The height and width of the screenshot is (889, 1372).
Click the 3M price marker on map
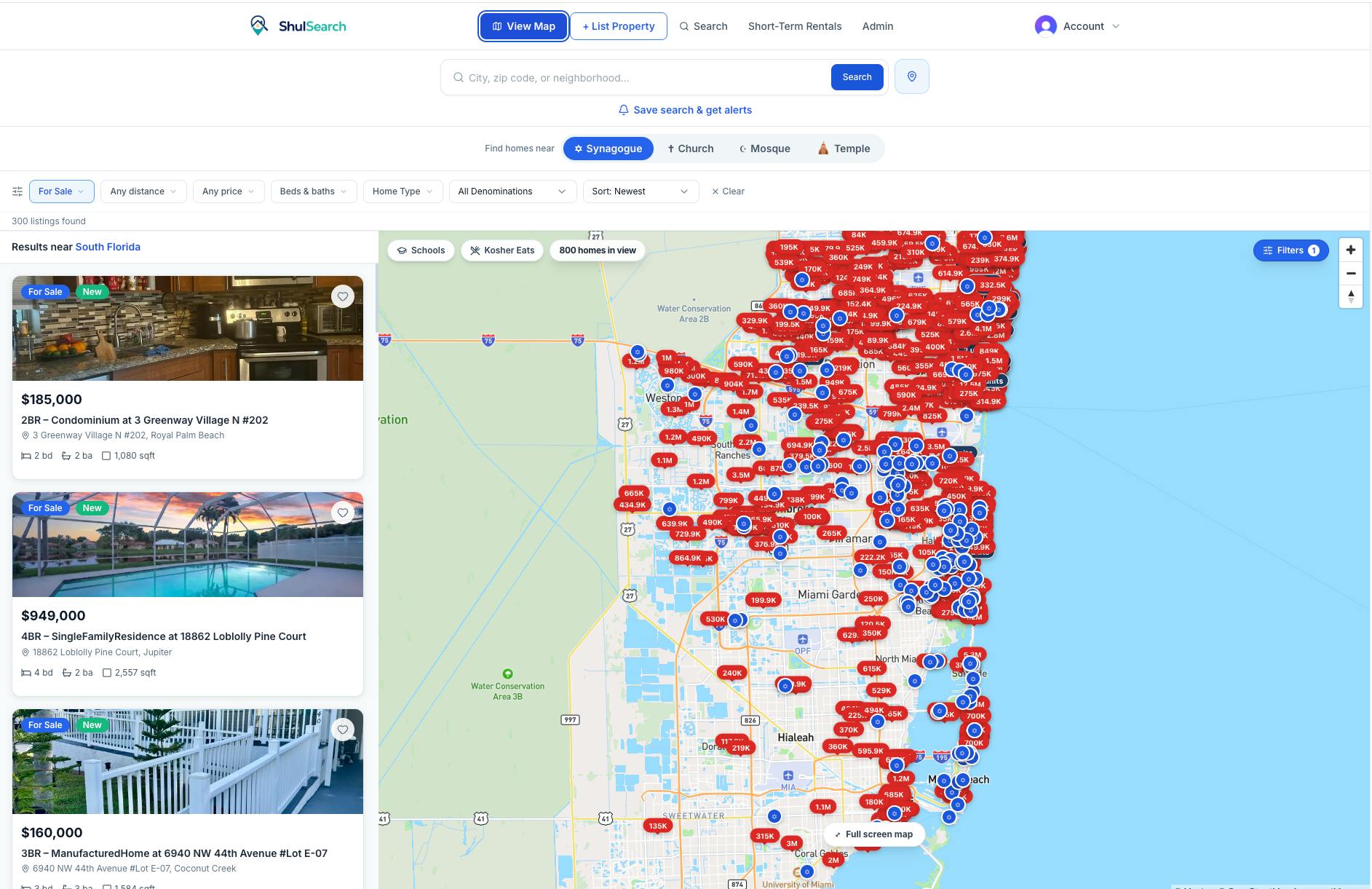pos(792,843)
